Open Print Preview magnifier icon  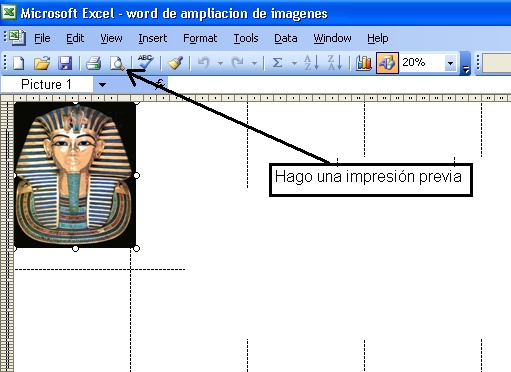point(117,63)
